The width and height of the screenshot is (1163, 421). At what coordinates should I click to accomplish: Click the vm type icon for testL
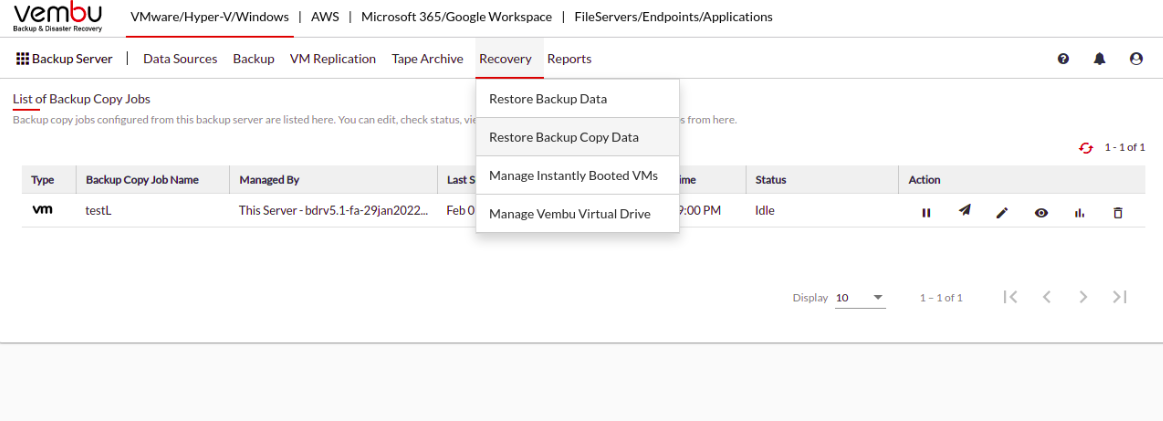coord(42,210)
